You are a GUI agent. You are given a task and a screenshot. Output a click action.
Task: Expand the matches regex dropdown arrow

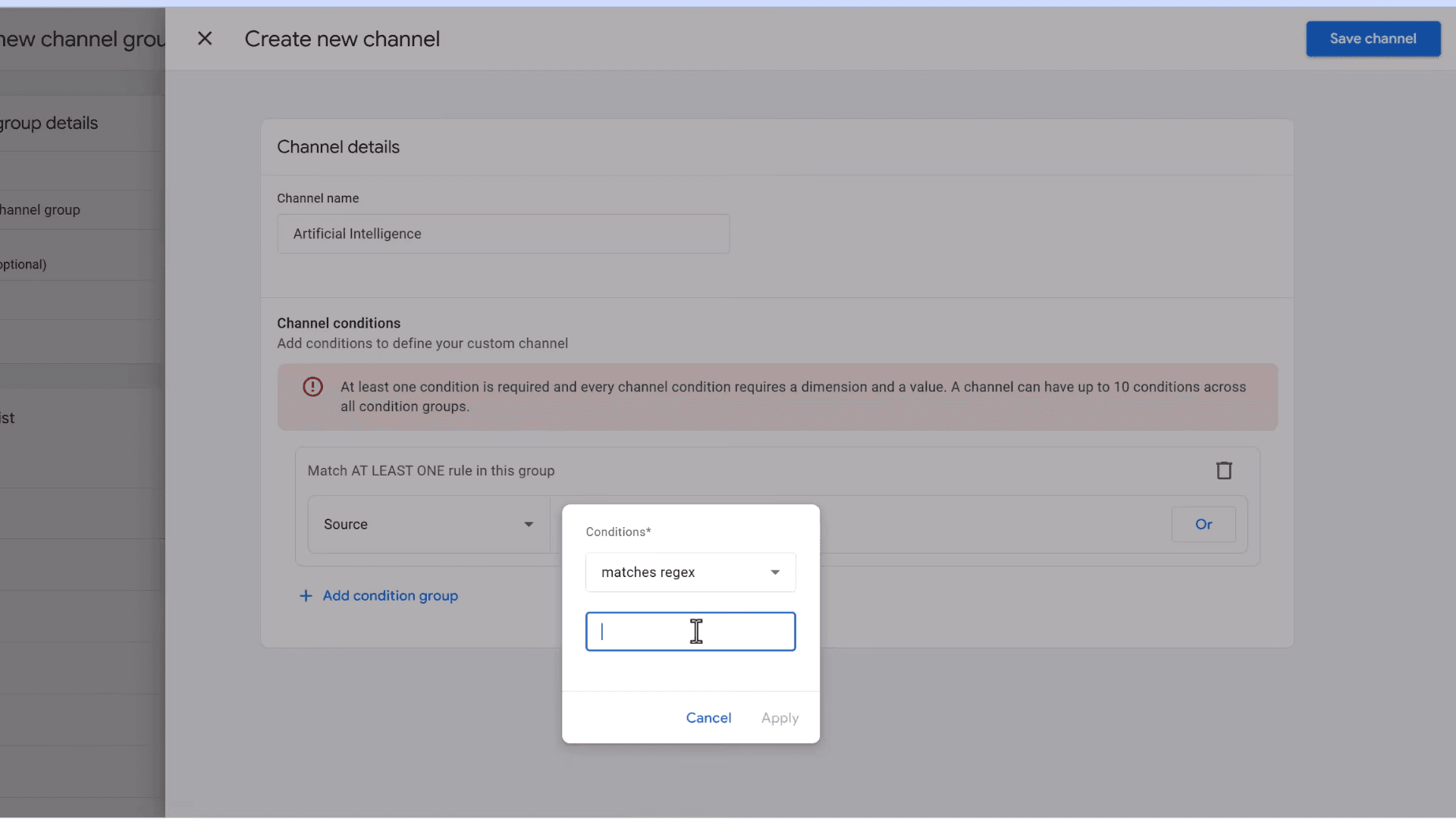774,572
